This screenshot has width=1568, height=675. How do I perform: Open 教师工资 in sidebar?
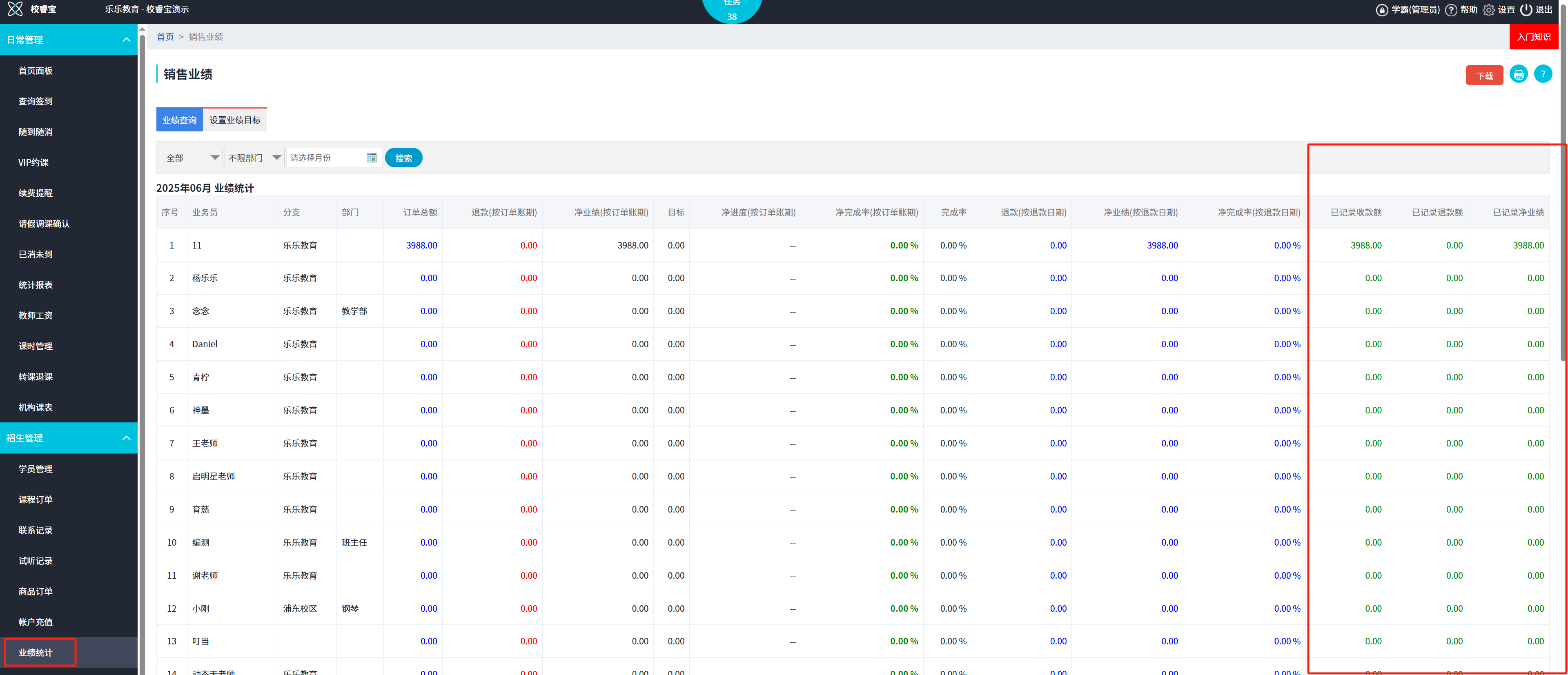[35, 315]
